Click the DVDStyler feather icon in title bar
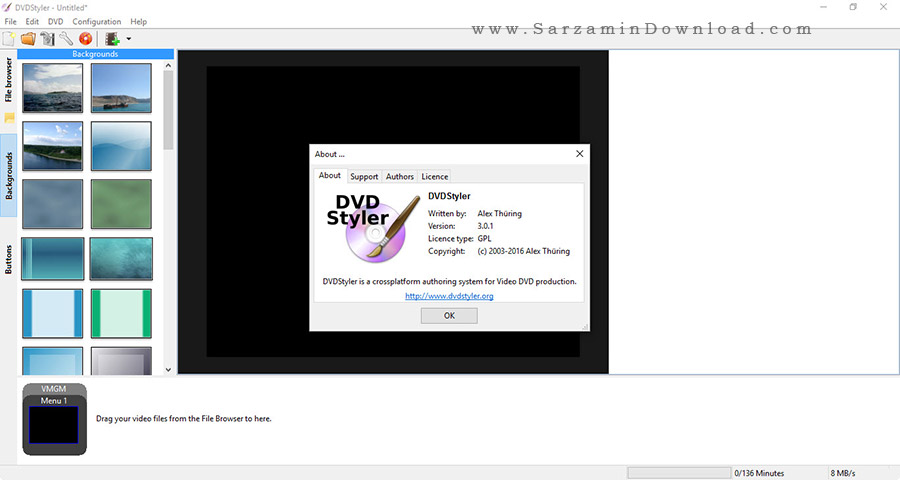This screenshot has height=480, width=900. click(x=7, y=7)
